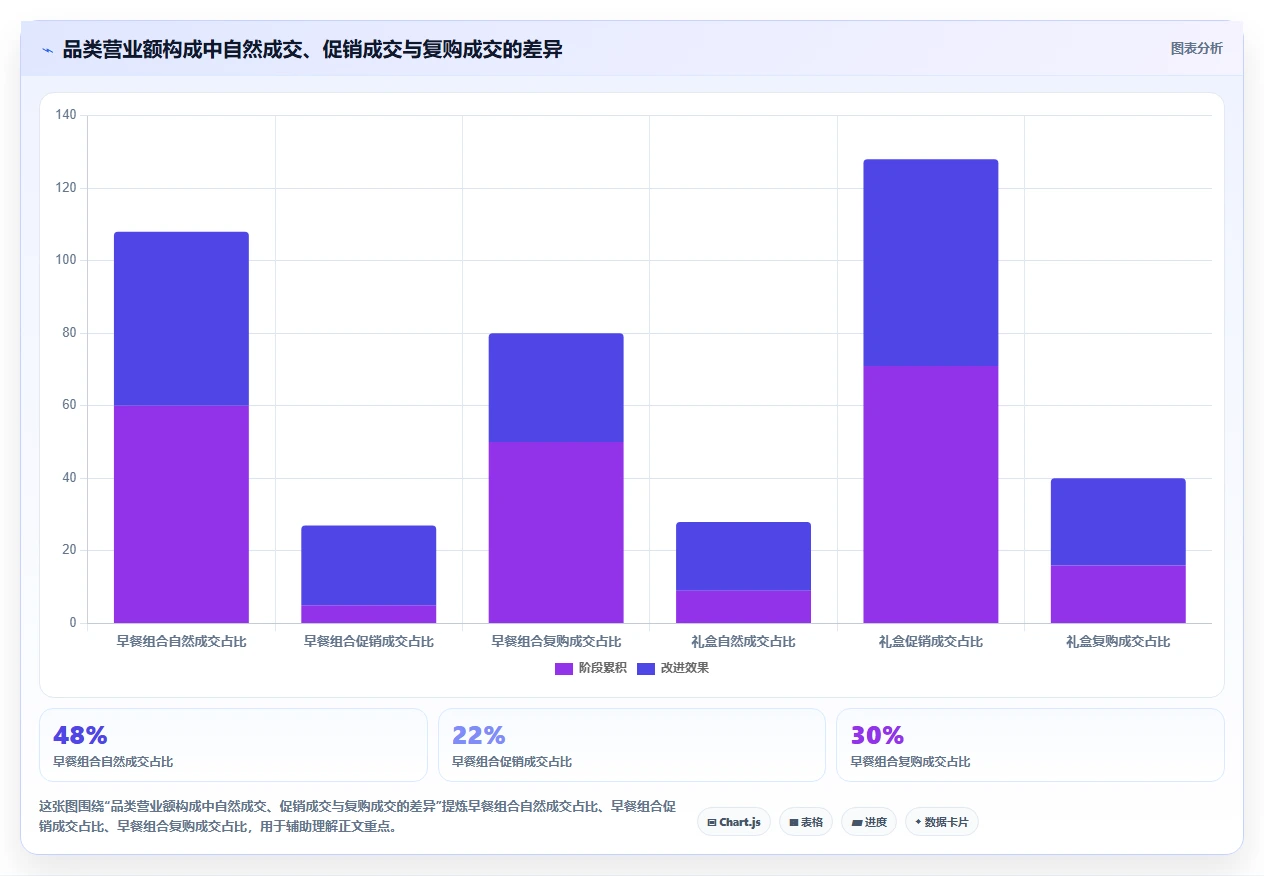Select purple segment of 礼盒自然成交占比 bar
The width and height of the screenshot is (1264, 876).
coord(743,607)
